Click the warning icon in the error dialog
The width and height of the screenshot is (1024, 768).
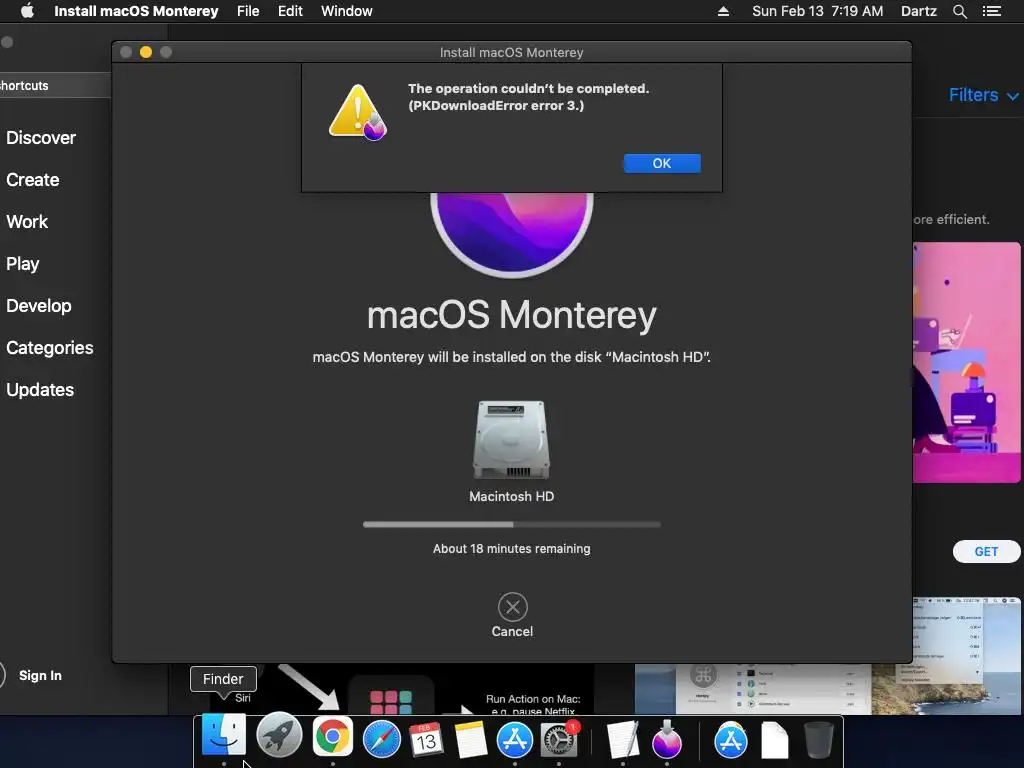pyautogui.click(x=357, y=112)
